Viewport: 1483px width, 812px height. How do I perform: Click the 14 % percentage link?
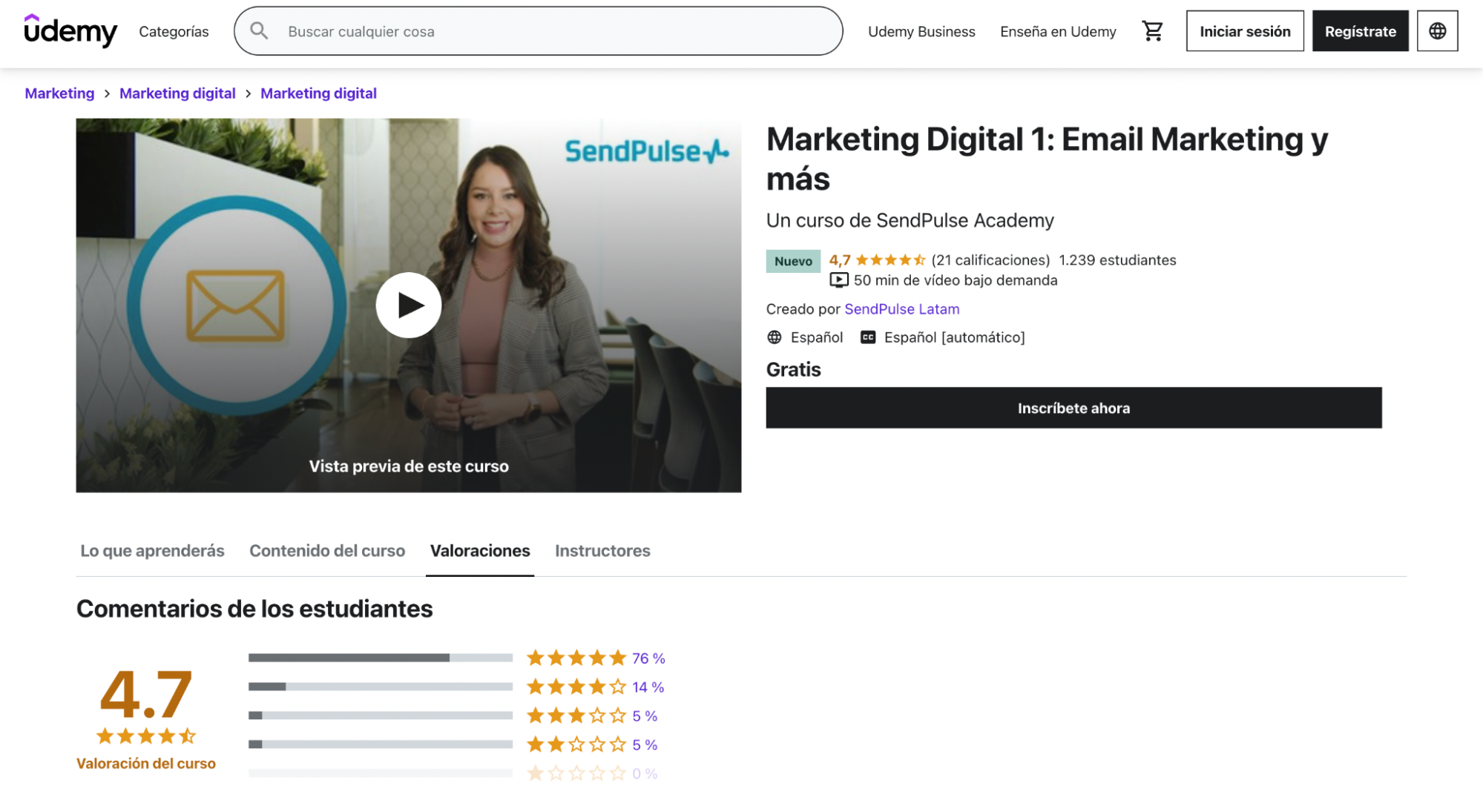click(648, 687)
